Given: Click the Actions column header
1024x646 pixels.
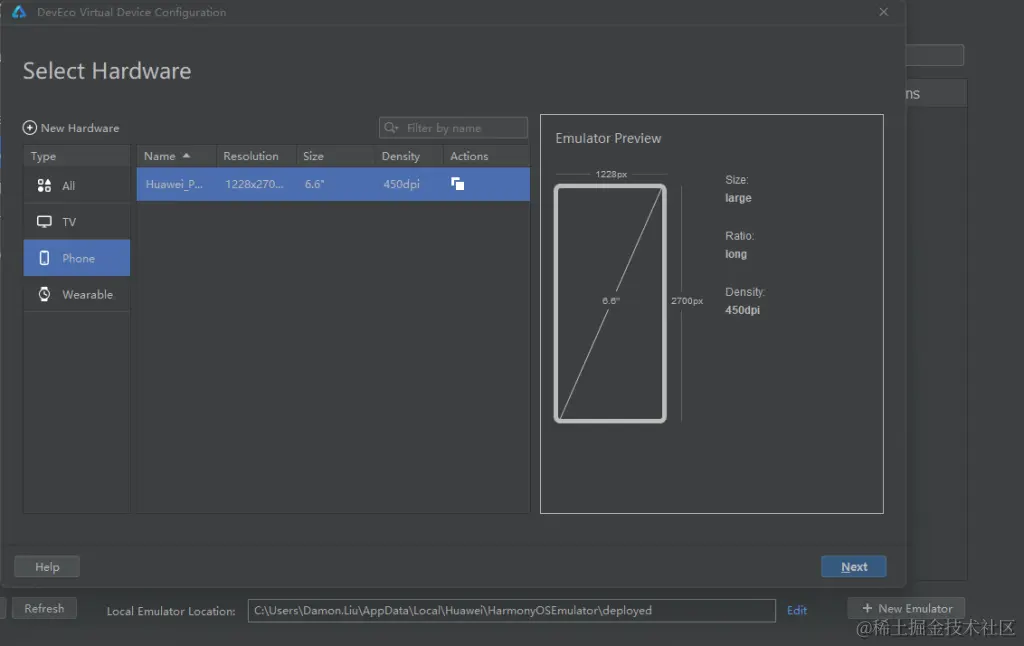Looking at the screenshot, I should click(x=487, y=156).
